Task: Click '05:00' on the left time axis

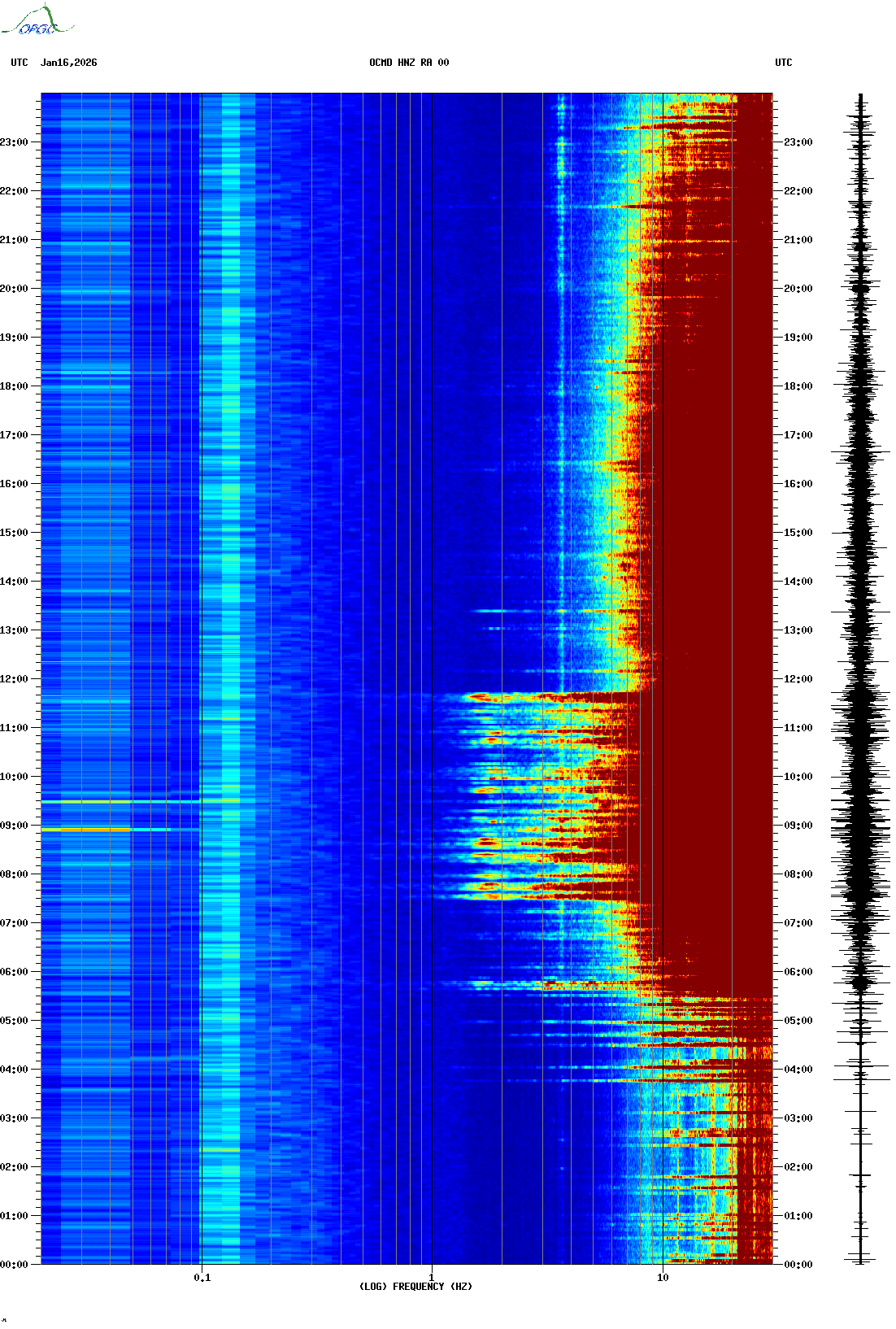Action: click(x=14, y=1021)
